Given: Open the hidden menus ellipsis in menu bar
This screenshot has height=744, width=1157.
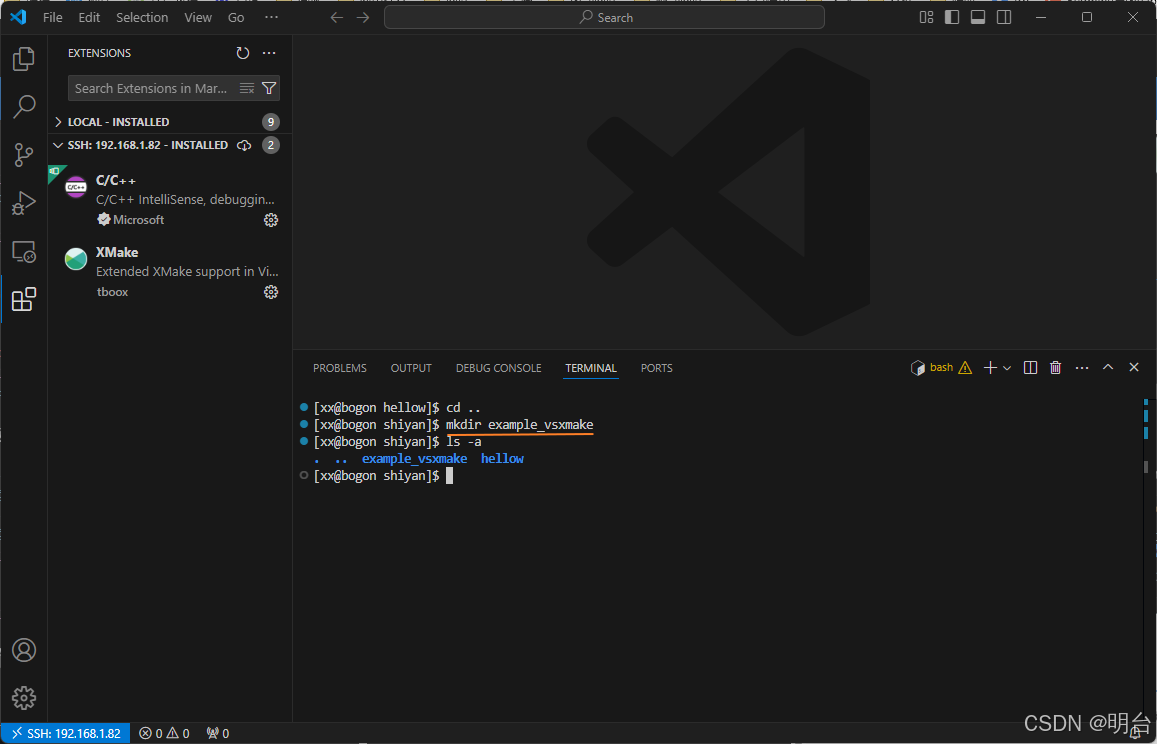Looking at the screenshot, I should 272,17.
